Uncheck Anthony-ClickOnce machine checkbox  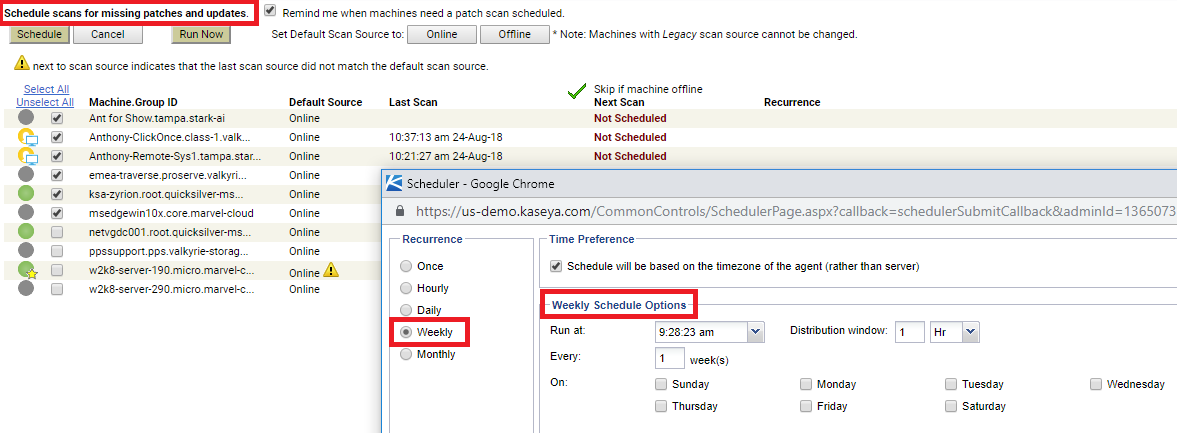(57, 137)
